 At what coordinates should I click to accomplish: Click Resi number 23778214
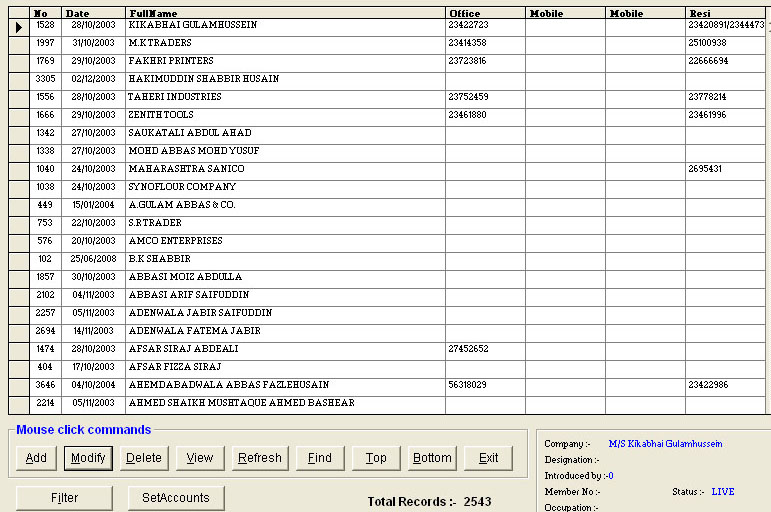click(x=707, y=97)
